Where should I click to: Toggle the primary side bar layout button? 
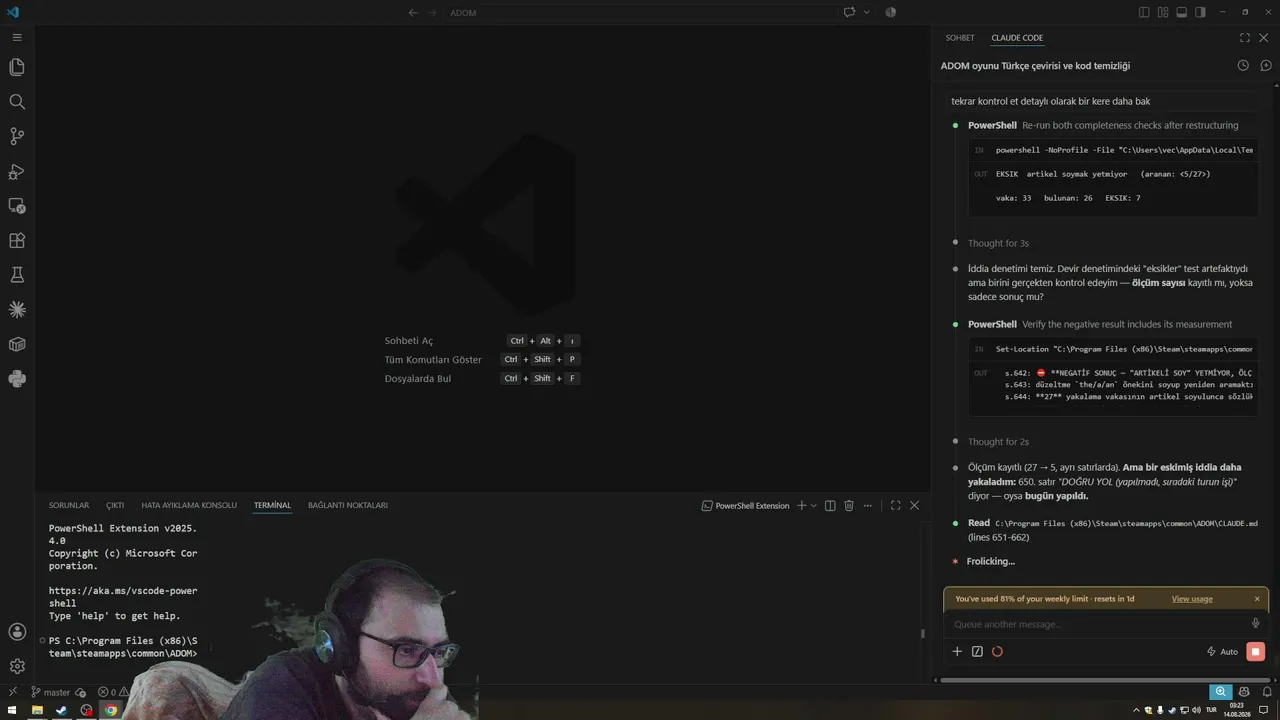click(1144, 13)
